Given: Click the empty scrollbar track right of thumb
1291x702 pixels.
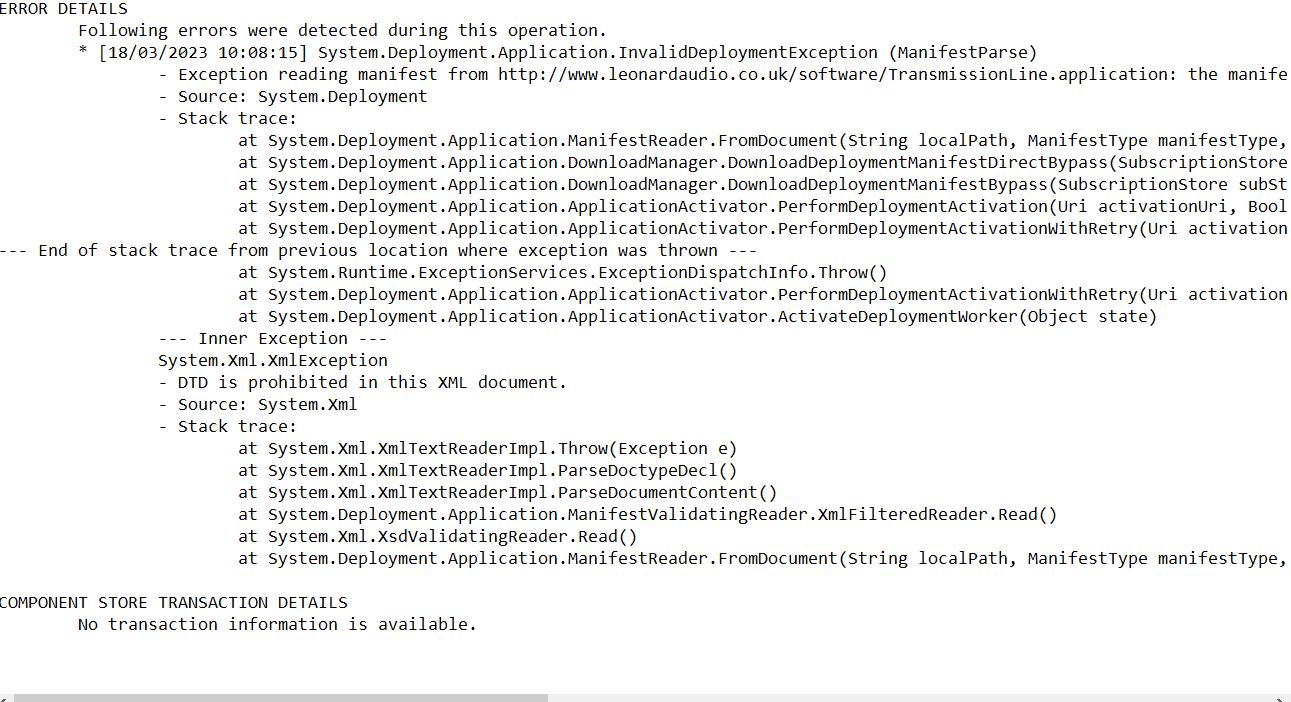Looking at the screenshot, I should point(910,698).
